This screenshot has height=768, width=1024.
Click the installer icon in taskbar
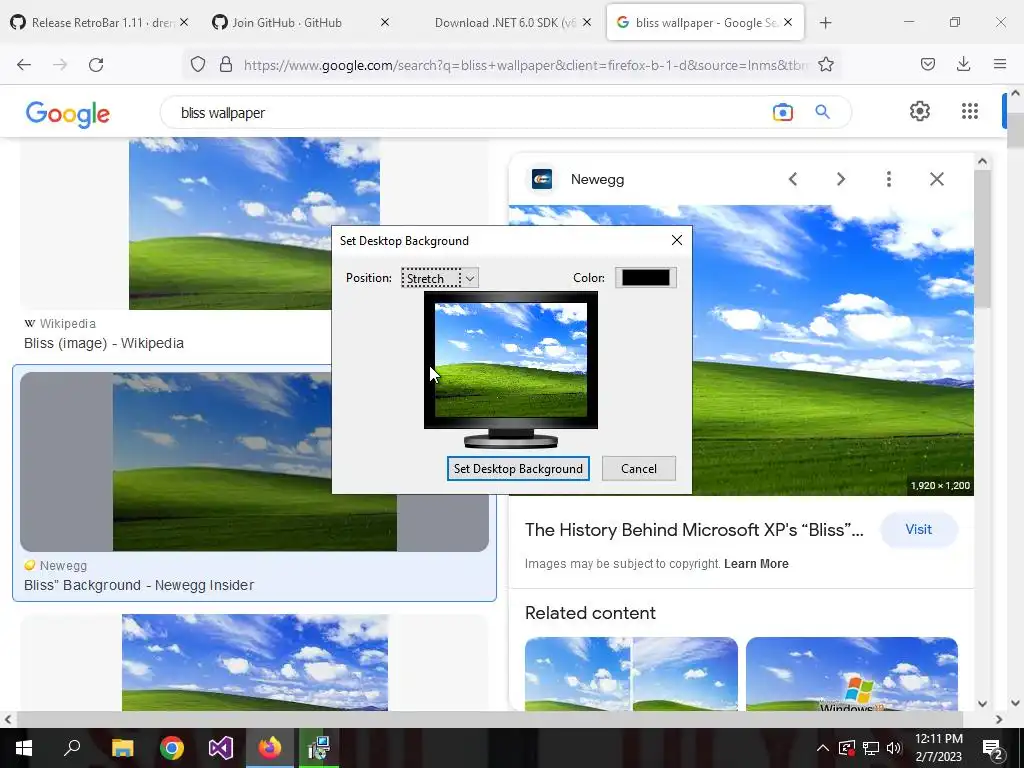pos(319,748)
